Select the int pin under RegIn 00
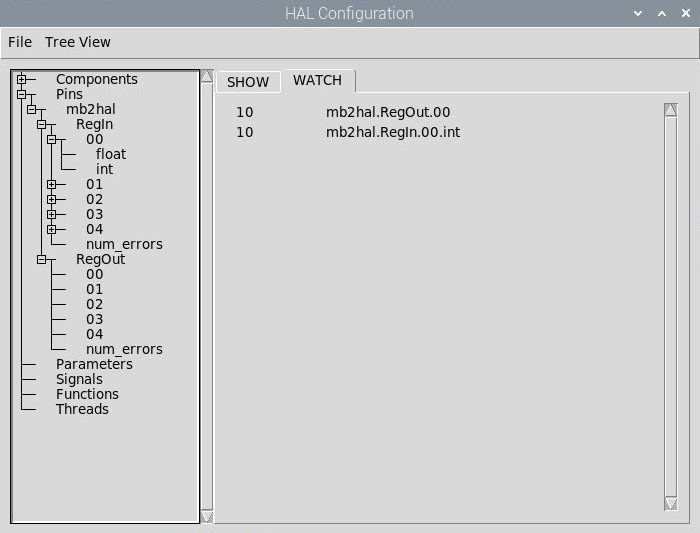Image resolution: width=700 pixels, height=533 pixels. pyautogui.click(x=105, y=170)
